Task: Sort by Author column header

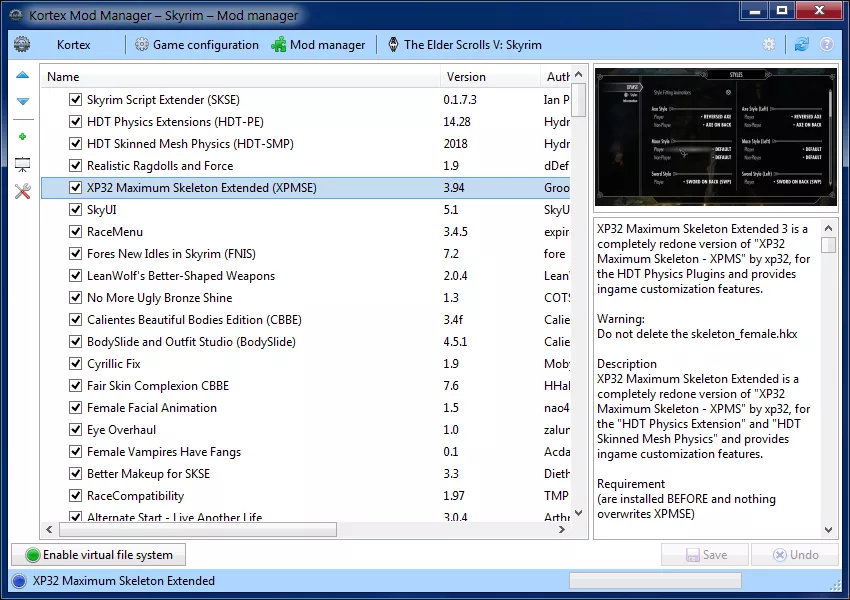Action: tap(556, 76)
